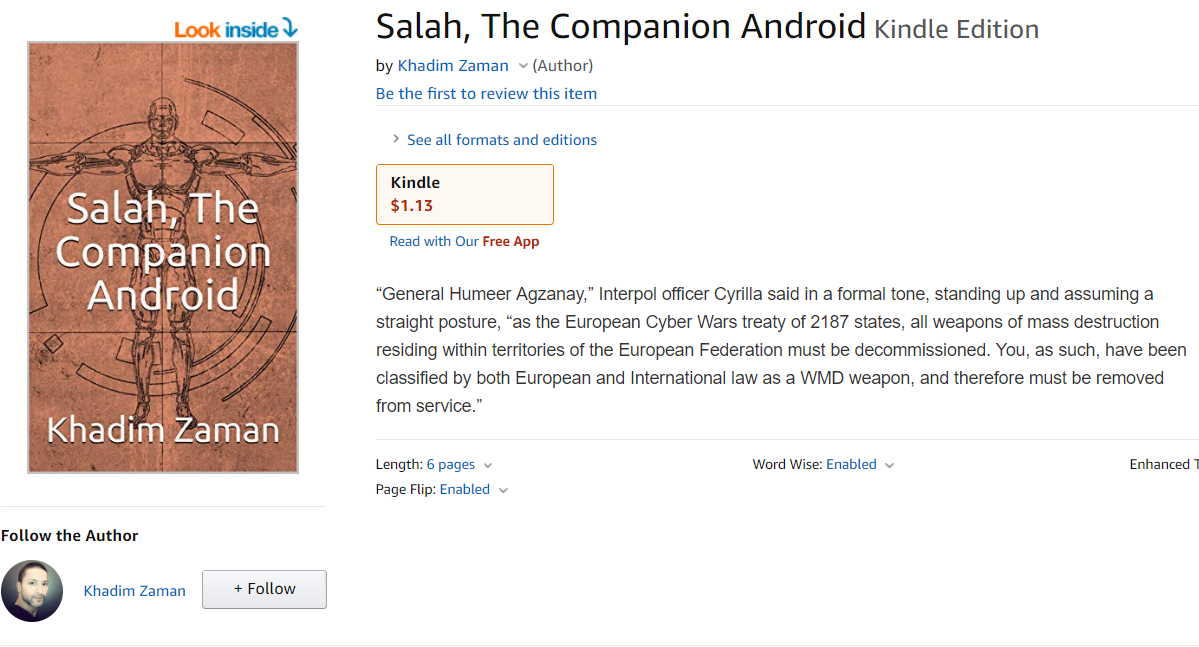Open the dropdown arrow beside author Khadim Zaman

pos(524,66)
